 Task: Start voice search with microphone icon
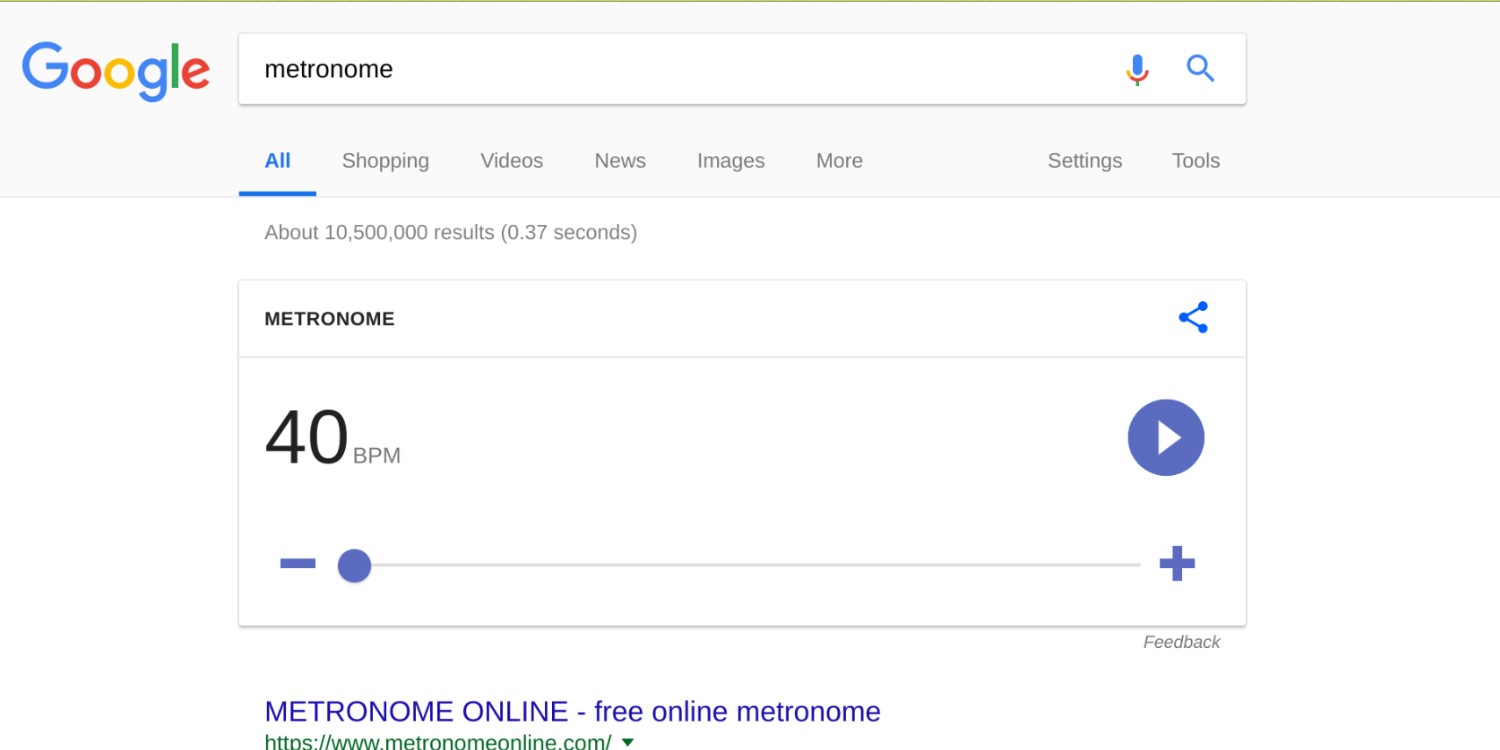point(1137,69)
